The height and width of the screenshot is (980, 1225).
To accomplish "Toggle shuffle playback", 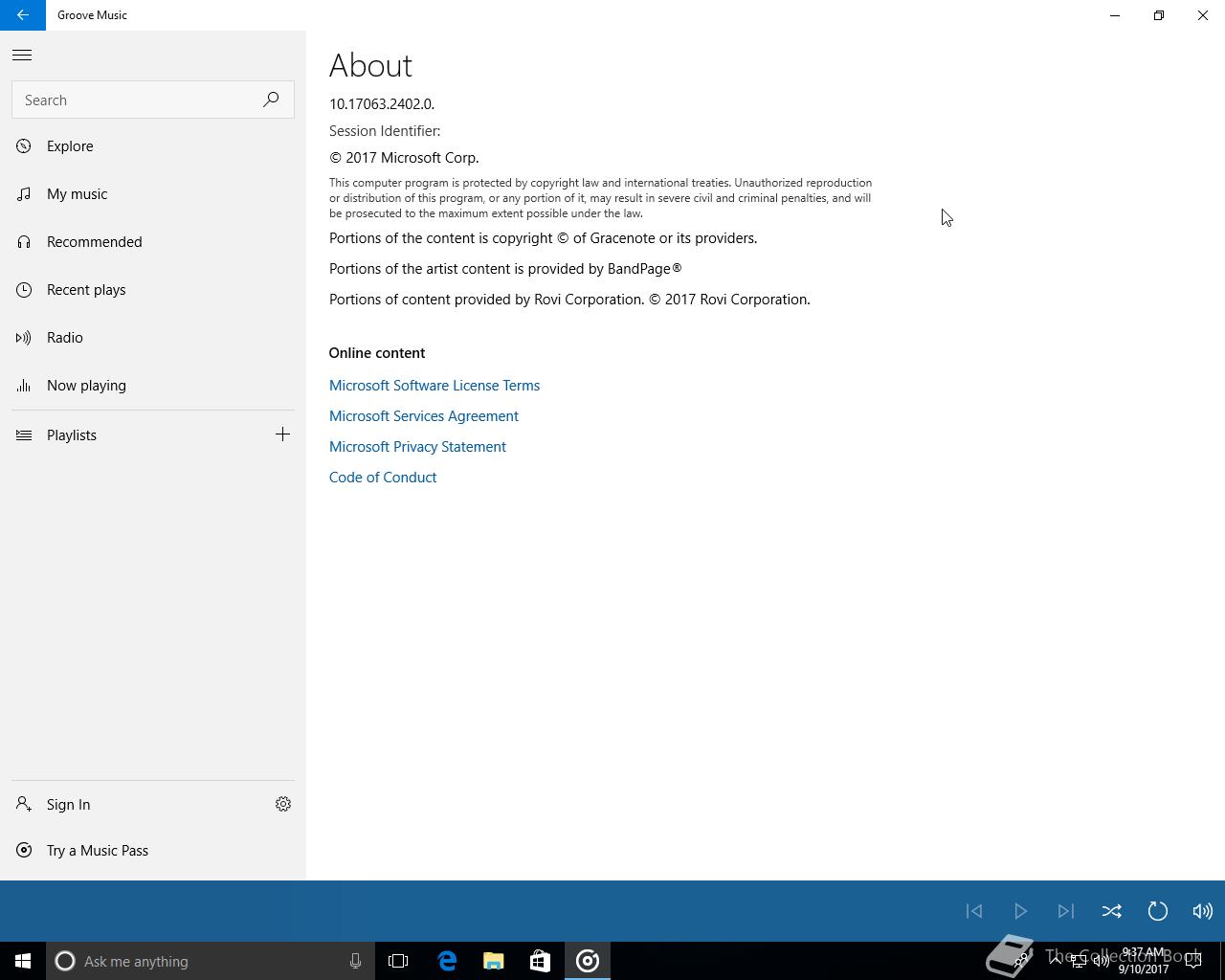I will 1112,911.
